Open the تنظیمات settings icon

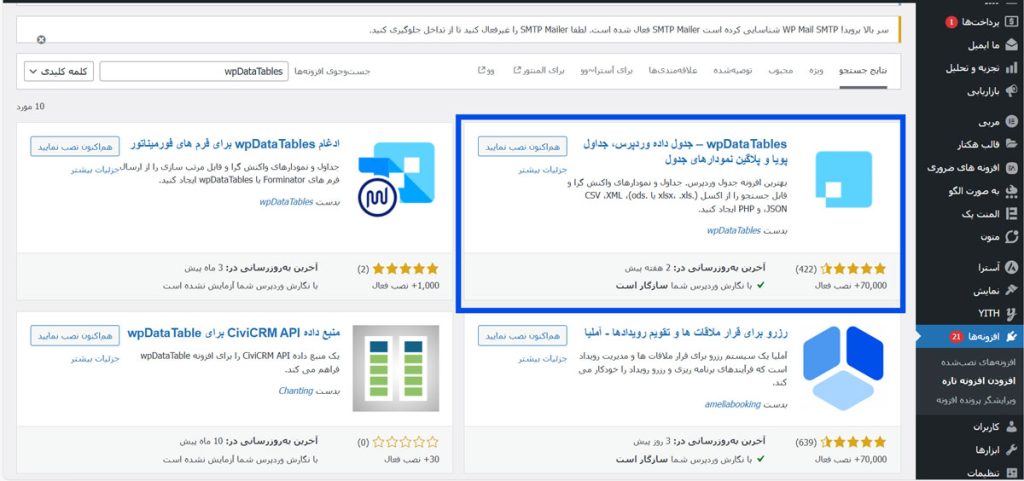click(x=1011, y=473)
